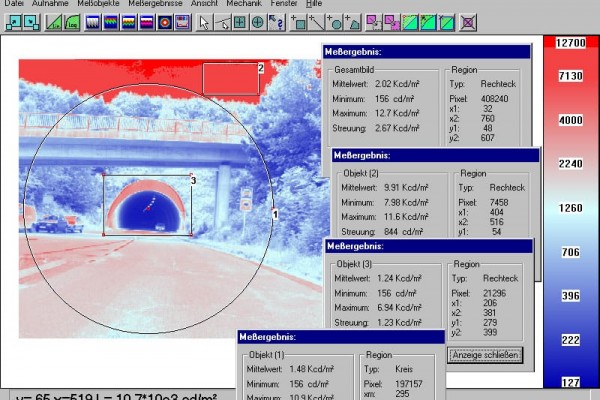This screenshot has width=600, height=400.
Task: Activate Meßergebnis window titled Objekt (2)
Action: point(435,155)
